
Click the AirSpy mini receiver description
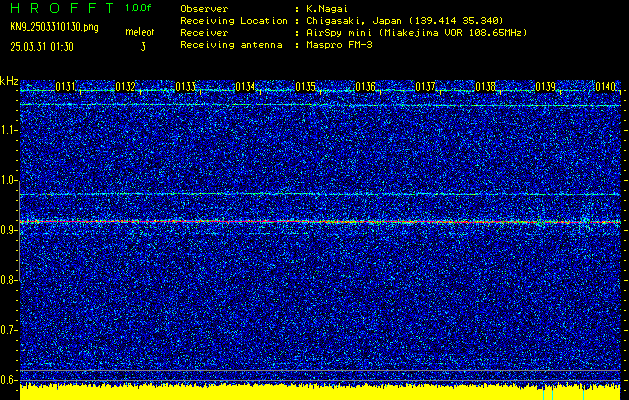(x=416, y=33)
